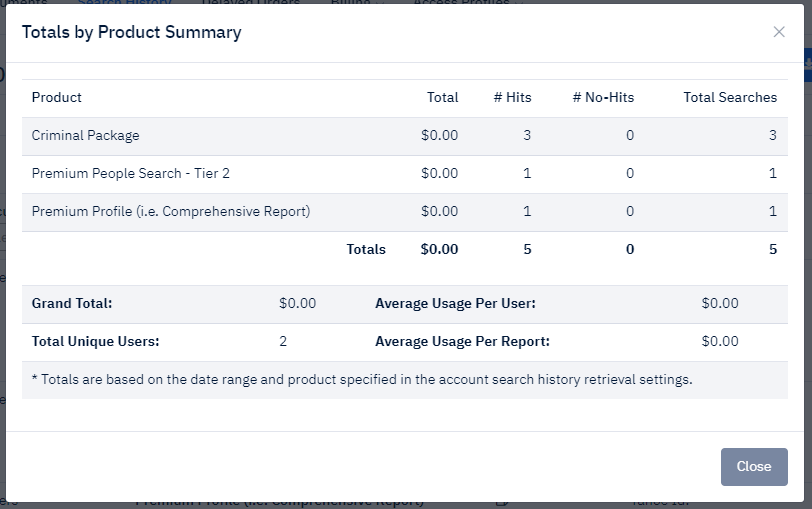The image size is (812, 509).
Task: Click the Totals by Product Summary title
Action: tap(131, 32)
